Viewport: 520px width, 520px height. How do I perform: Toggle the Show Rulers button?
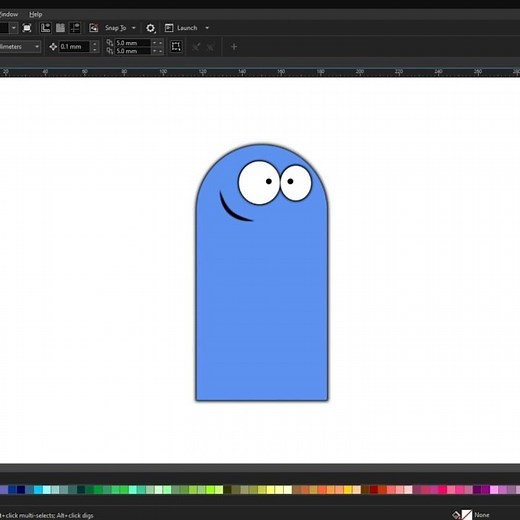coord(45,28)
